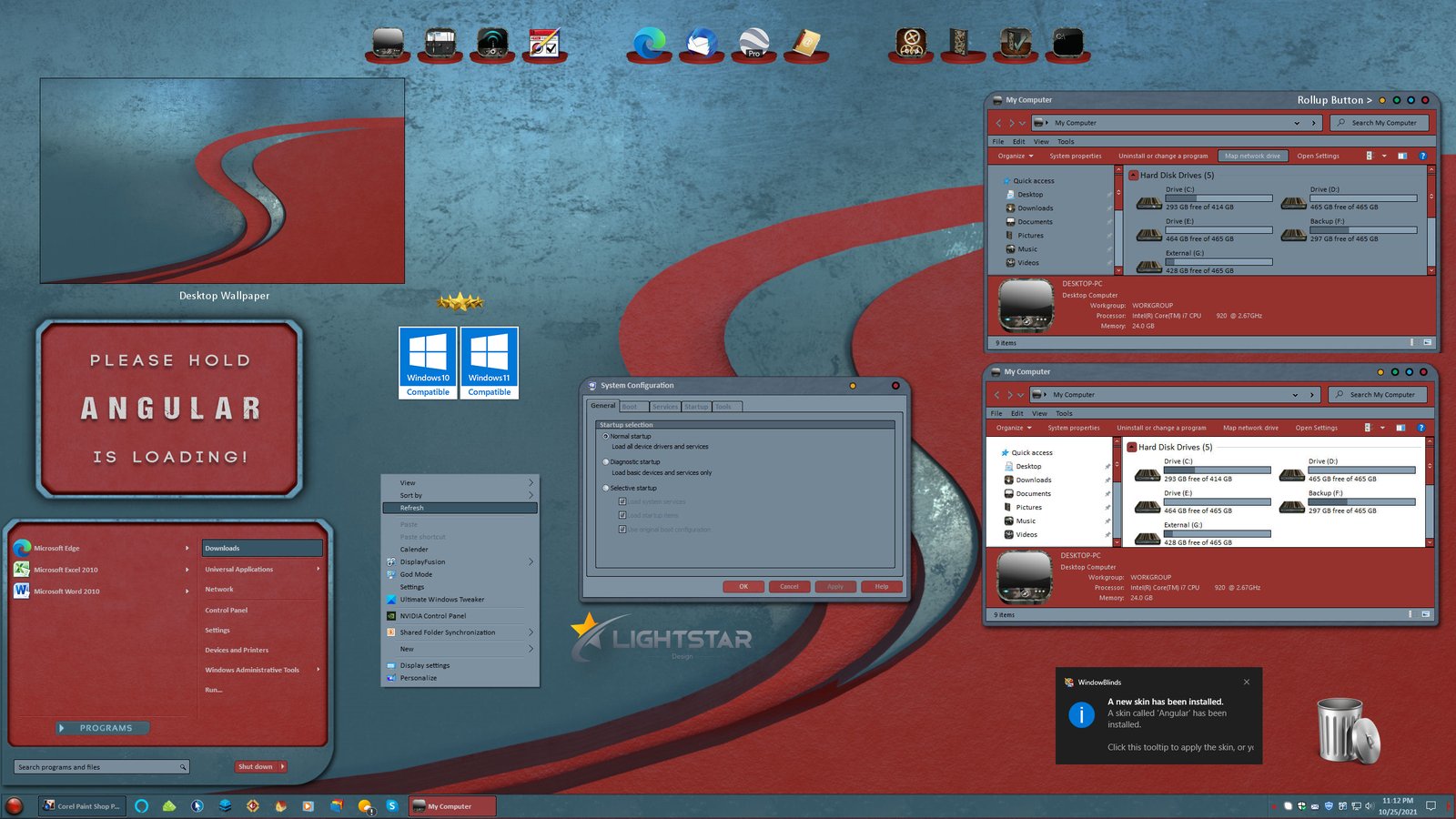Open Organize dropdown in bottom My Computer window
Screen dimensions: 1456x819
(x=1014, y=428)
